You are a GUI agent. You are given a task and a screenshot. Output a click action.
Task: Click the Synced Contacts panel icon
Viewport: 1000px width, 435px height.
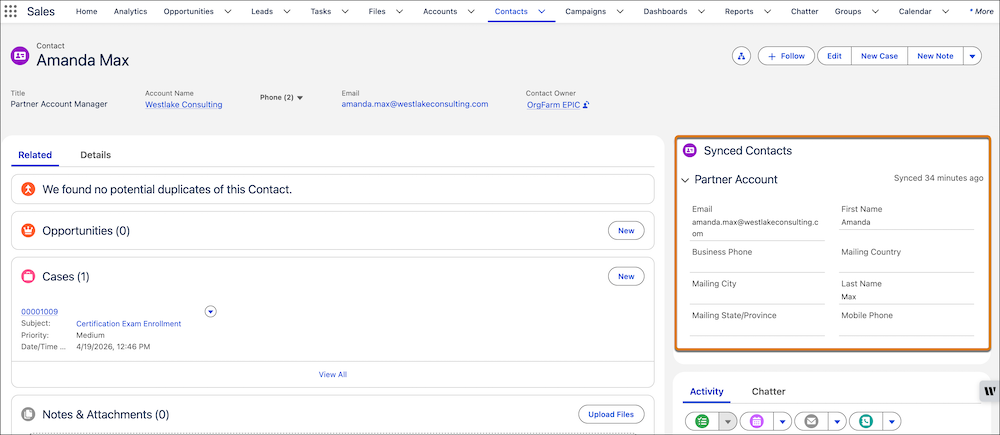click(x=689, y=151)
